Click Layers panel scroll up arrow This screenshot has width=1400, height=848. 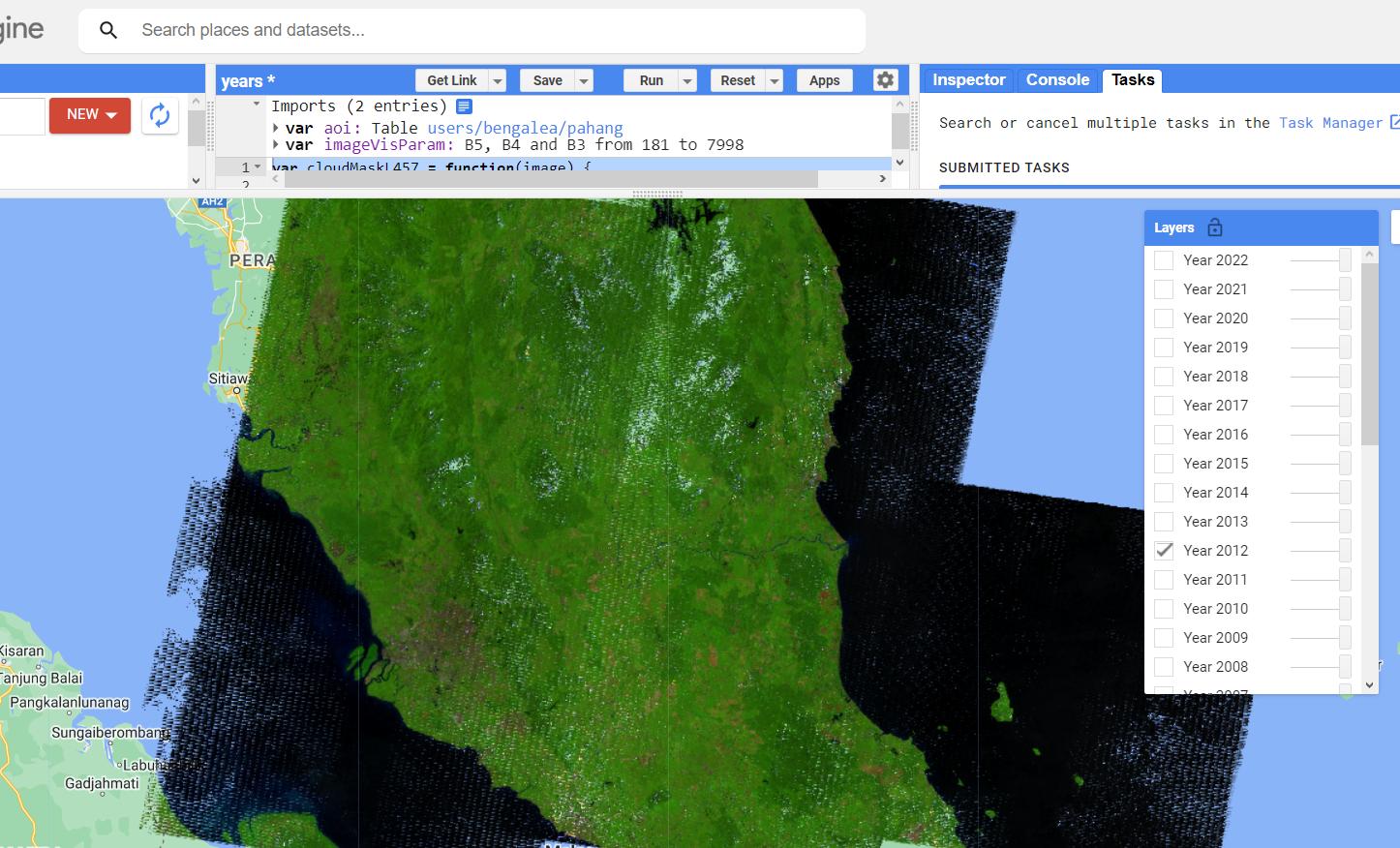[x=1369, y=255]
